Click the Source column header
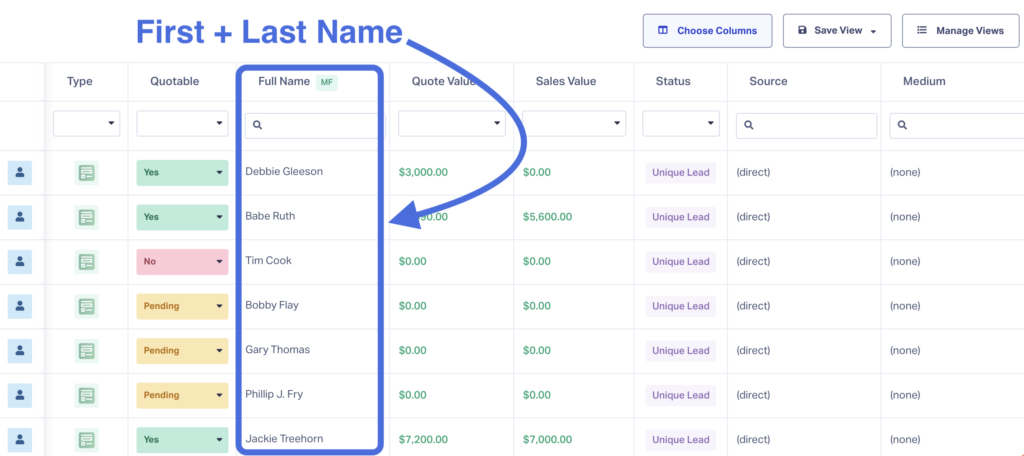This screenshot has width=1024, height=456. 768,82
